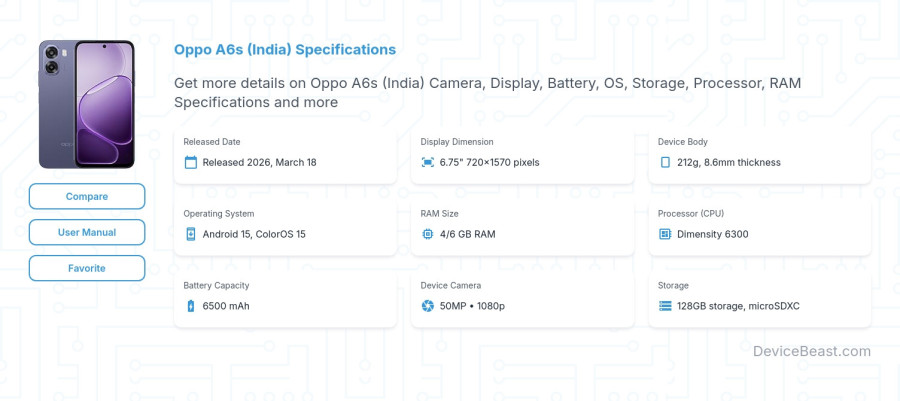The image size is (900, 401).
Task: Click the Operating System label
Action: pyautogui.click(x=219, y=213)
